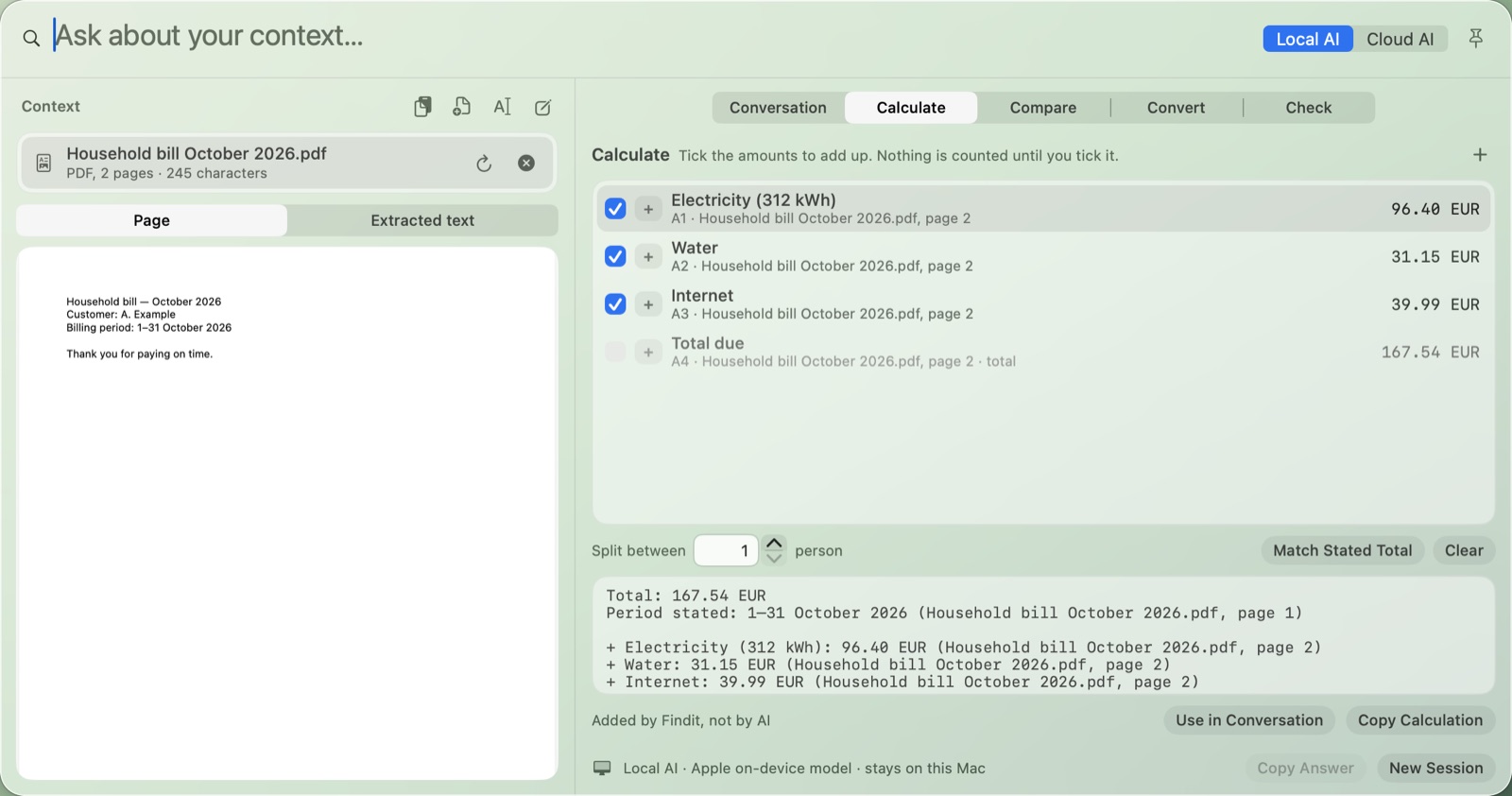The image size is (1512, 796).
Task: Open the Compare tab
Action: click(x=1043, y=108)
